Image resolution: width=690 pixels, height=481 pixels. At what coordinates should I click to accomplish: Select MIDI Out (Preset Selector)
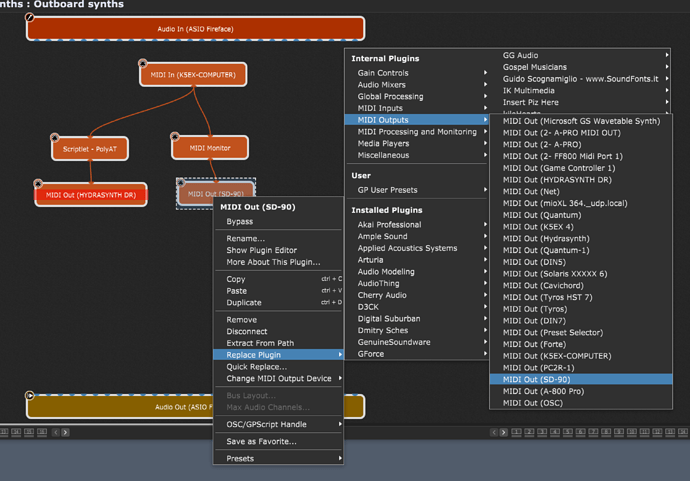[581, 332]
